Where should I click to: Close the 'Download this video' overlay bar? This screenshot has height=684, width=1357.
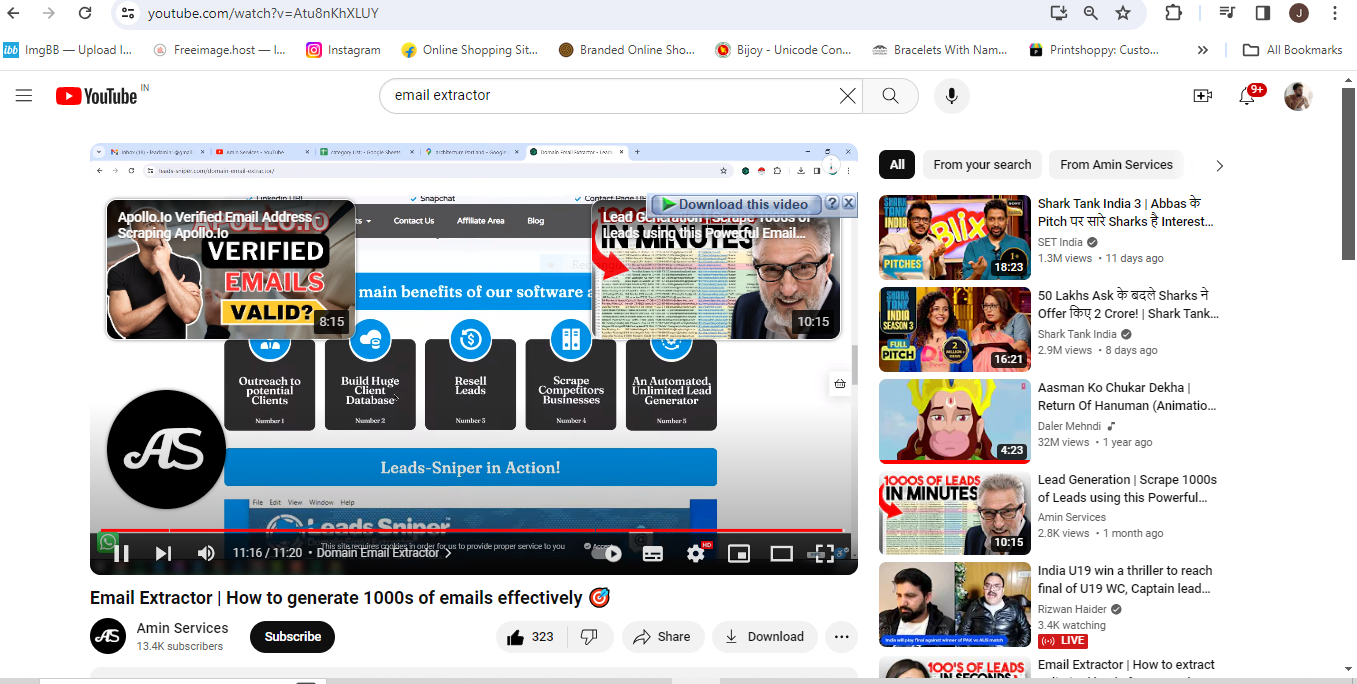click(848, 203)
